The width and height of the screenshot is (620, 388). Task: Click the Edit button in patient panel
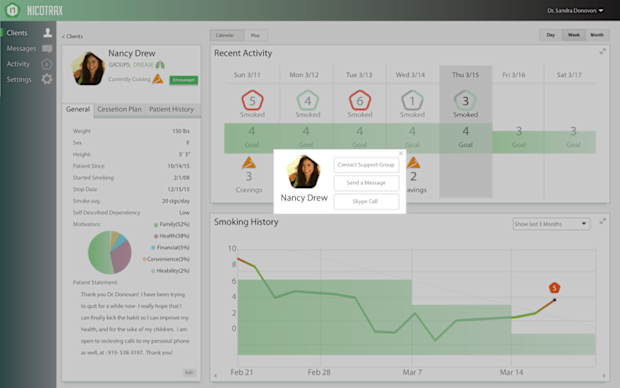click(x=189, y=373)
